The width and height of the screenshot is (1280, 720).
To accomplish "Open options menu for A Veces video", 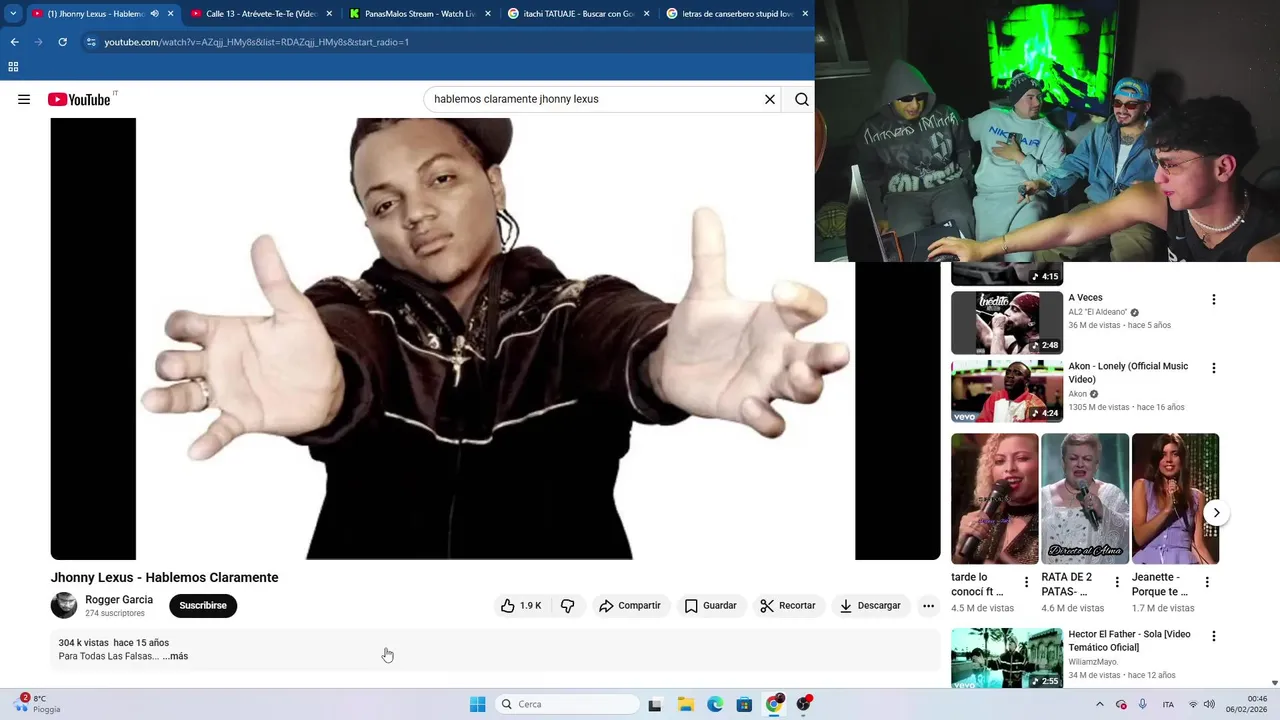I will [1214, 300].
